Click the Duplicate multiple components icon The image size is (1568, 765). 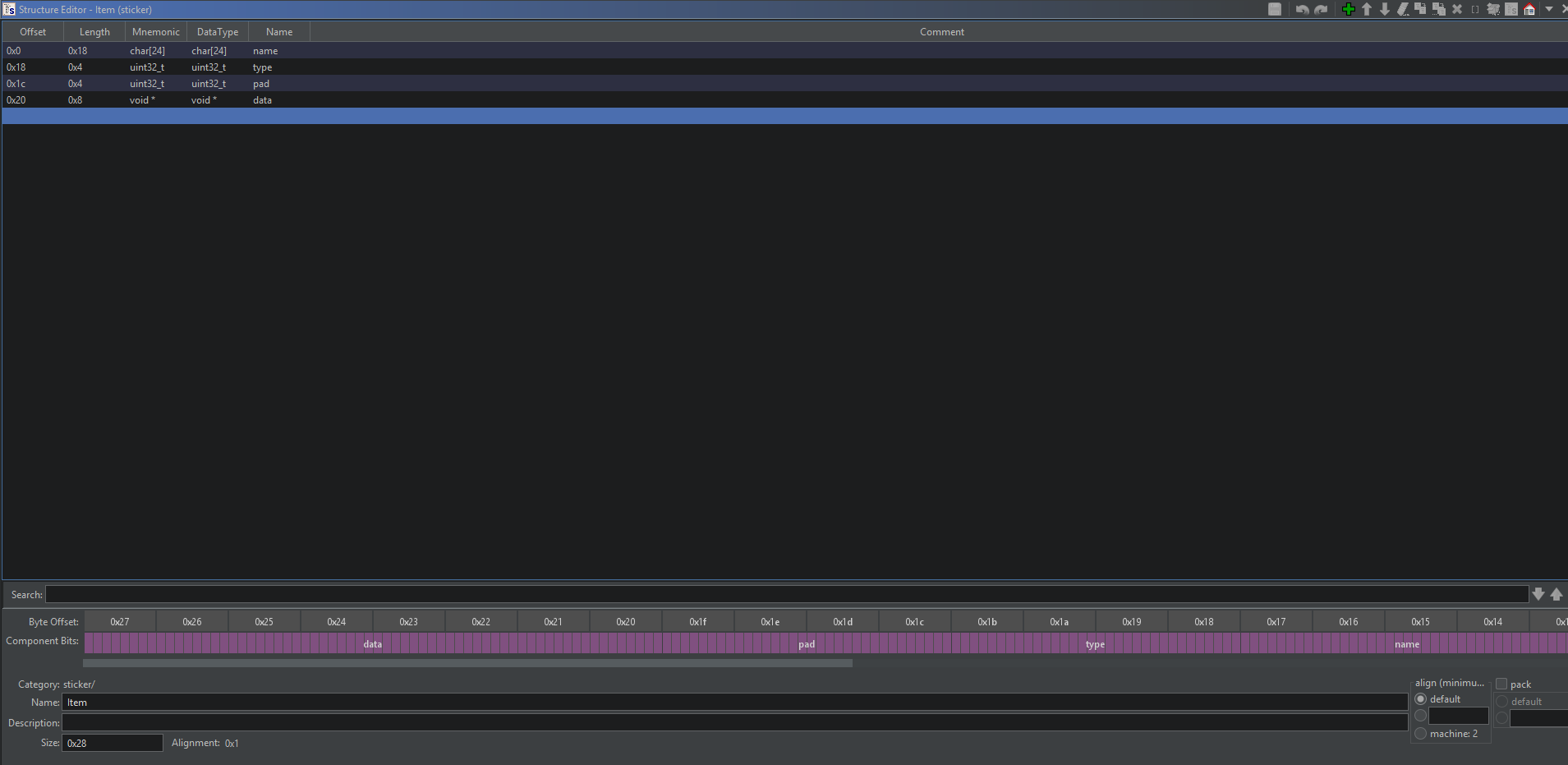coord(1439,10)
